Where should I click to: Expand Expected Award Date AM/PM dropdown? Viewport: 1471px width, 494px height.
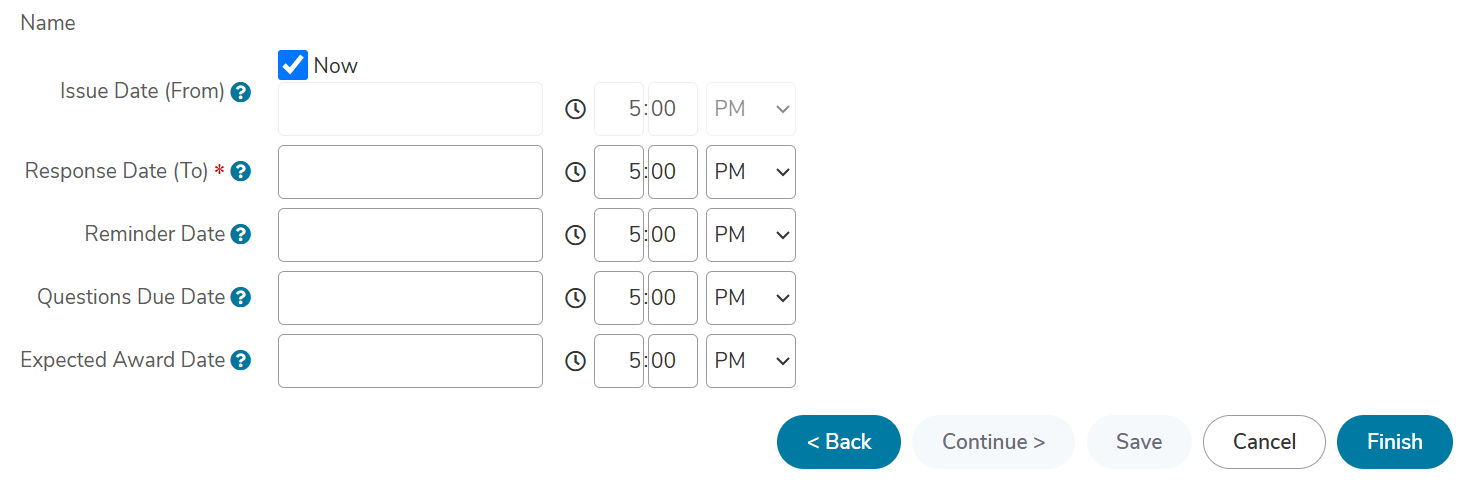tap(751, 361)
